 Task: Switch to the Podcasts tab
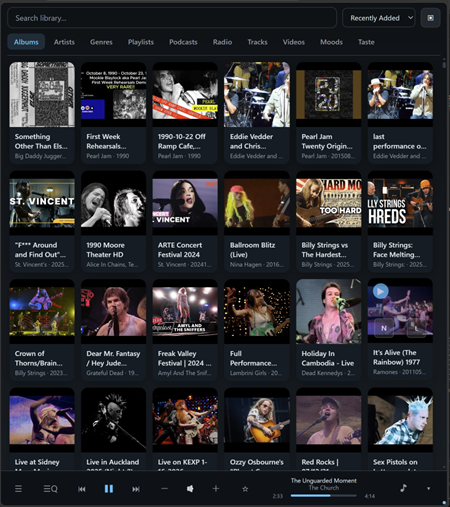183,42
